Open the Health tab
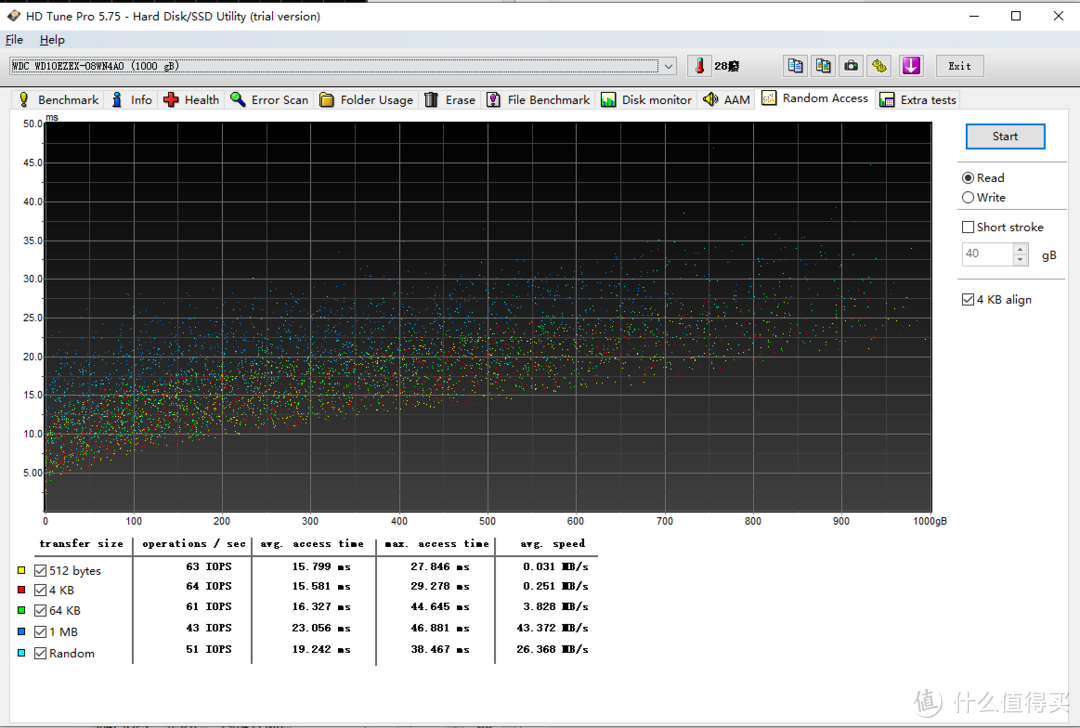This screenshot has height=728, width=1080. (192, 100)
